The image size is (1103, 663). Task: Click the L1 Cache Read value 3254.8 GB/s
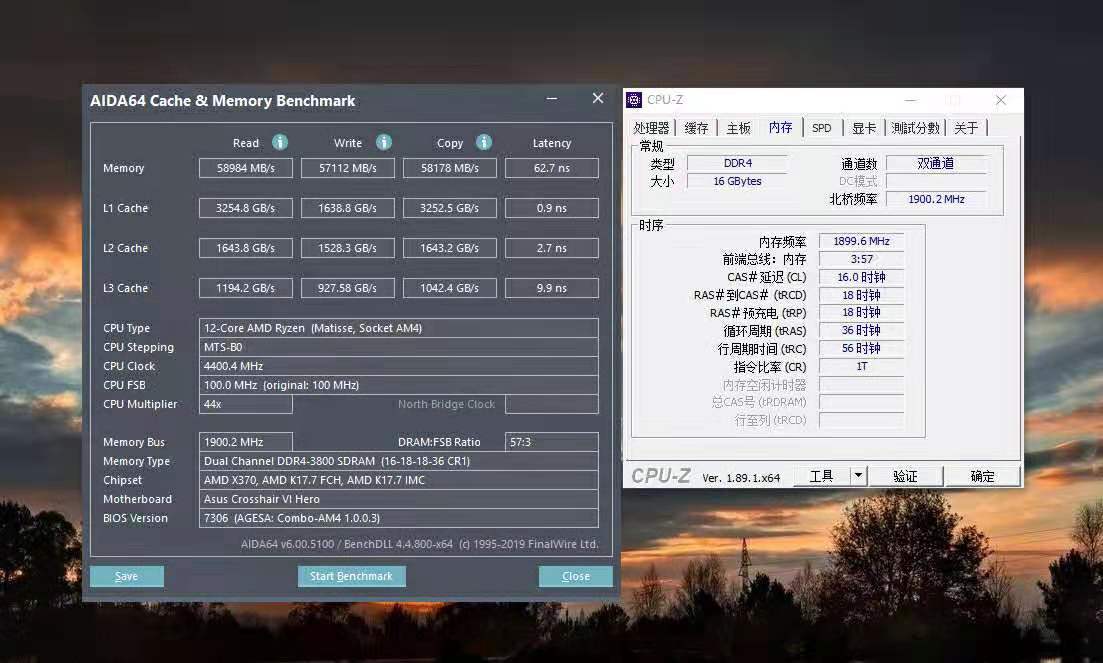pos(246,208)
